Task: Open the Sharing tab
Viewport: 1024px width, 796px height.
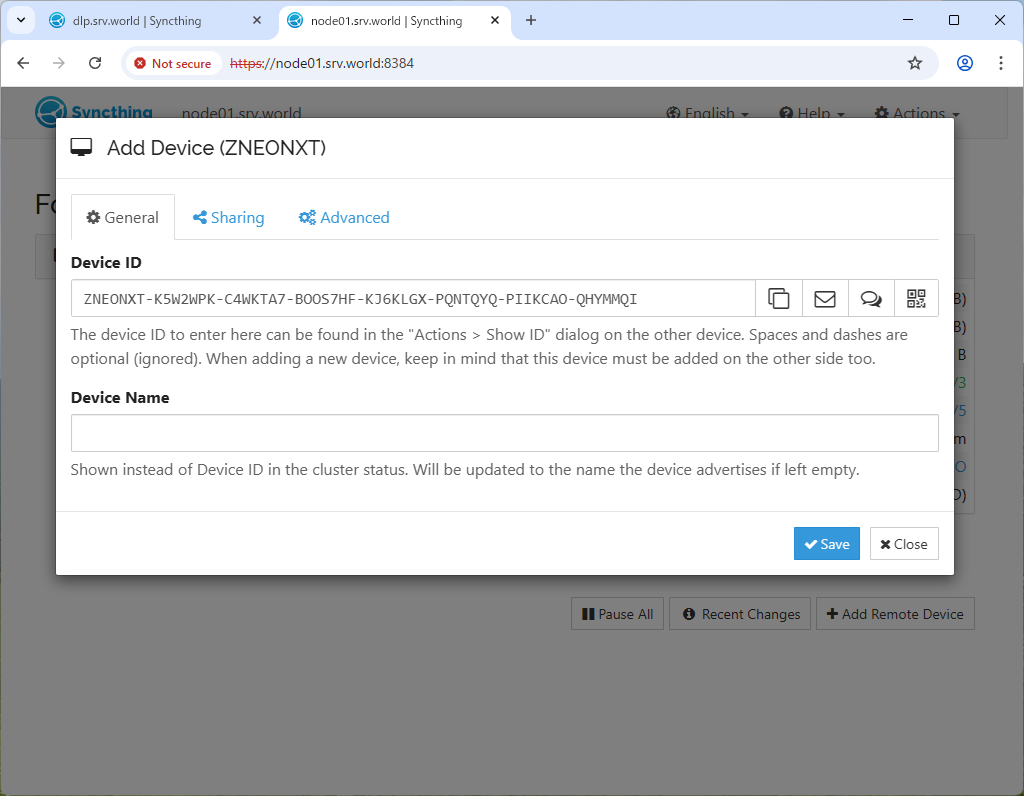Action: point(229,217)
